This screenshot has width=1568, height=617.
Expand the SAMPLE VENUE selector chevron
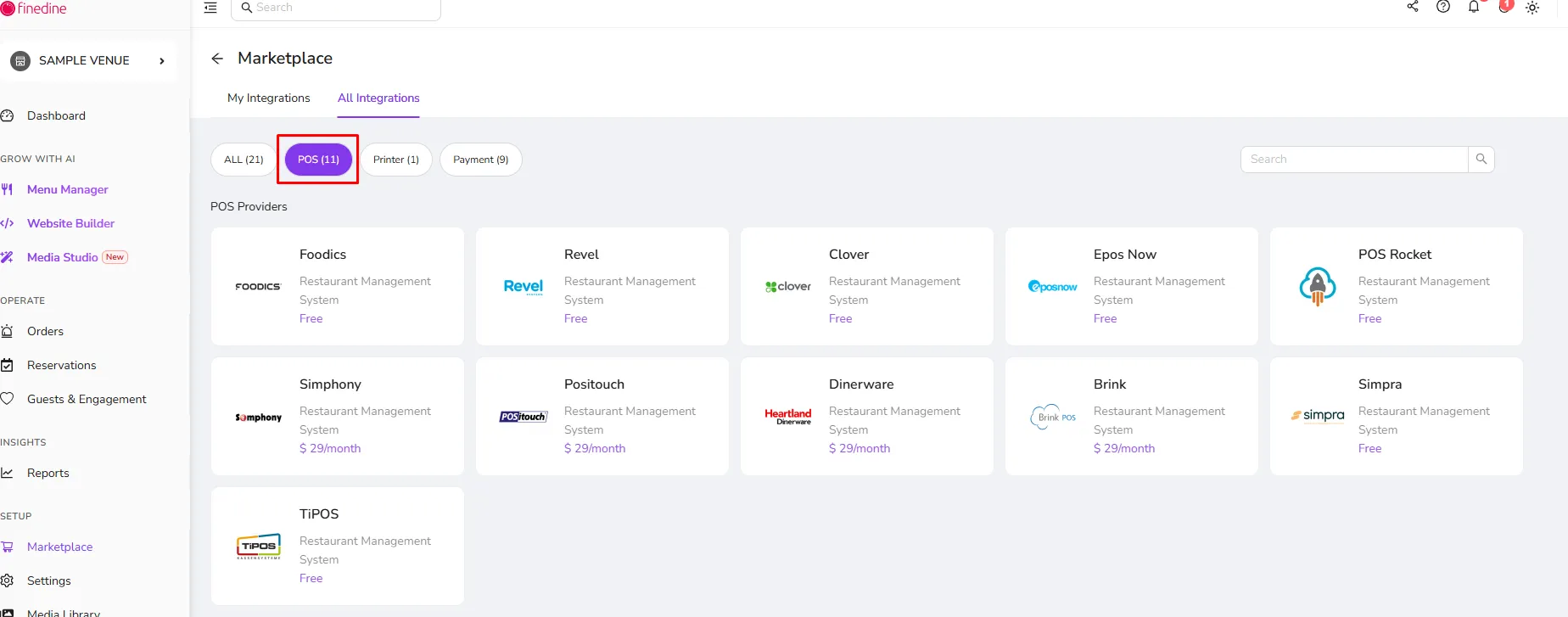tap(162, 61)
